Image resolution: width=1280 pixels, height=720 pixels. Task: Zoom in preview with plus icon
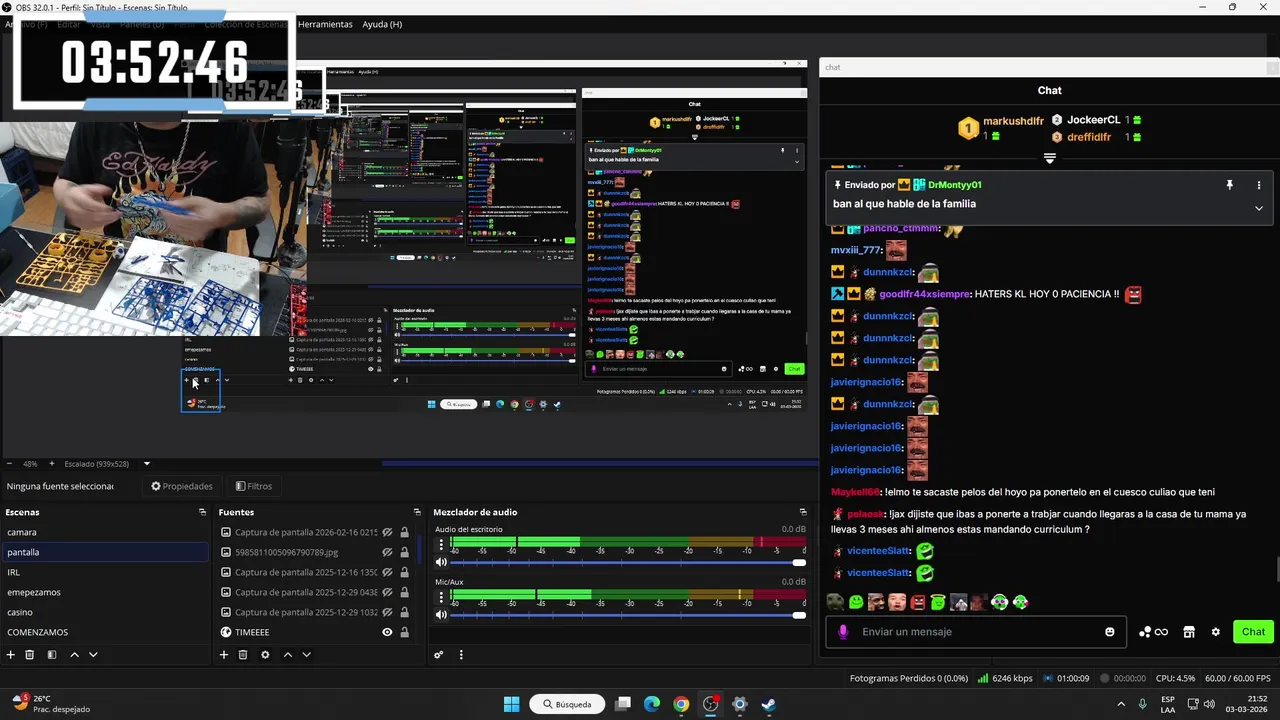pyautogui.click(x=52, y=464)
